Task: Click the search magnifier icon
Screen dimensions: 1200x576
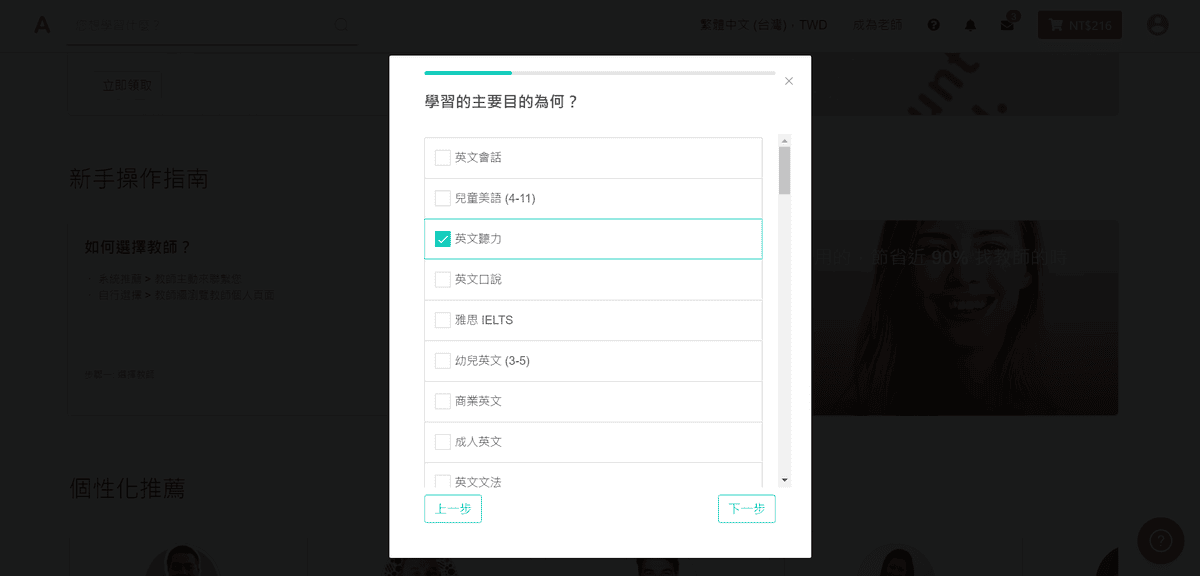Action: click(x=340, y=22)
